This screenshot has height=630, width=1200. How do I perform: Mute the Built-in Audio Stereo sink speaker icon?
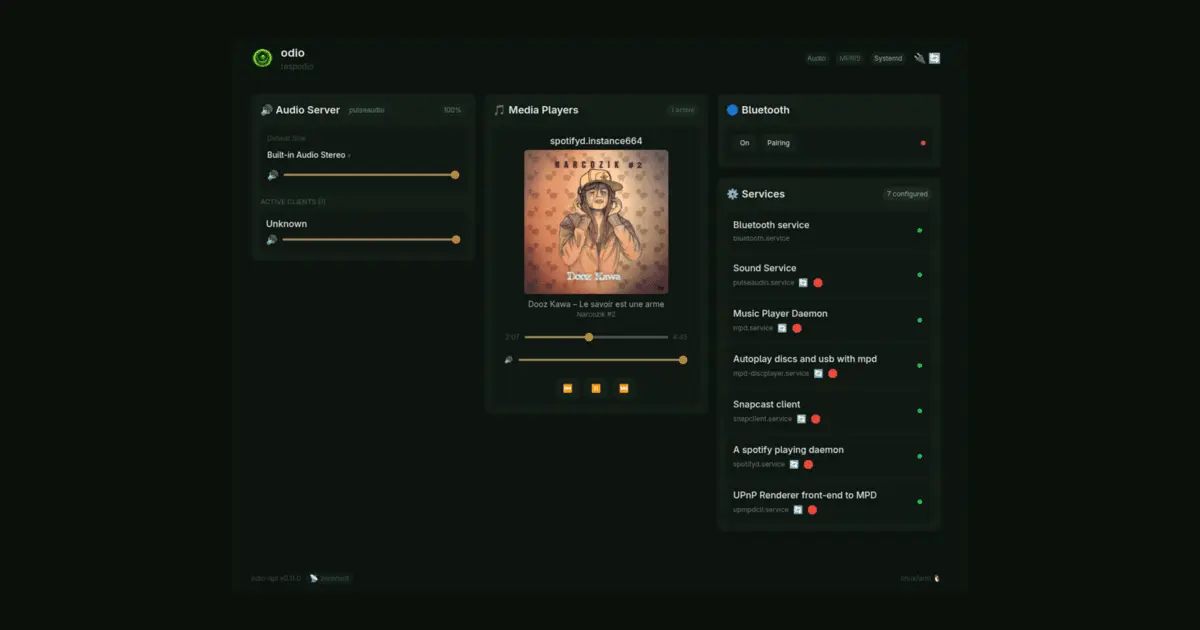(272, 175)
